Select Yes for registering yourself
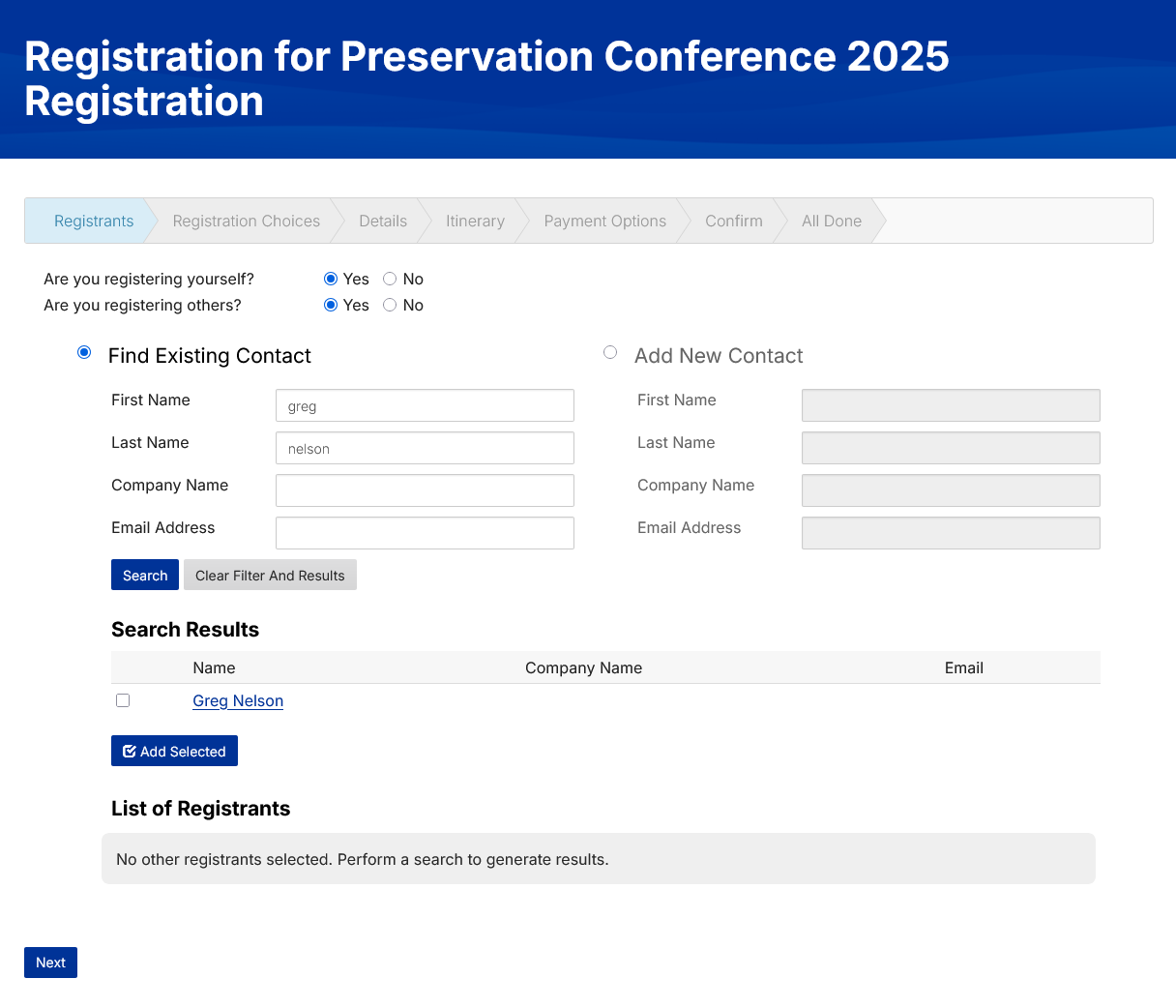This screenshot has width=1176, height=1008. [331, 279]
